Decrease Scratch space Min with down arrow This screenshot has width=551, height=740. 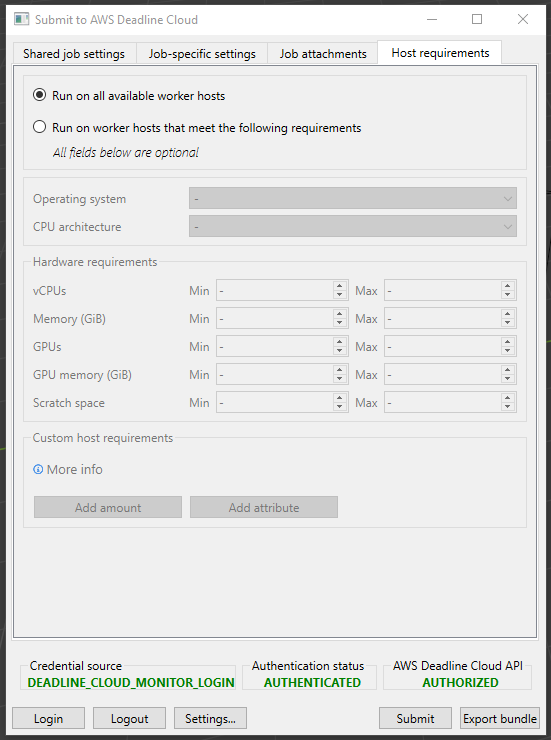(340, 407)
